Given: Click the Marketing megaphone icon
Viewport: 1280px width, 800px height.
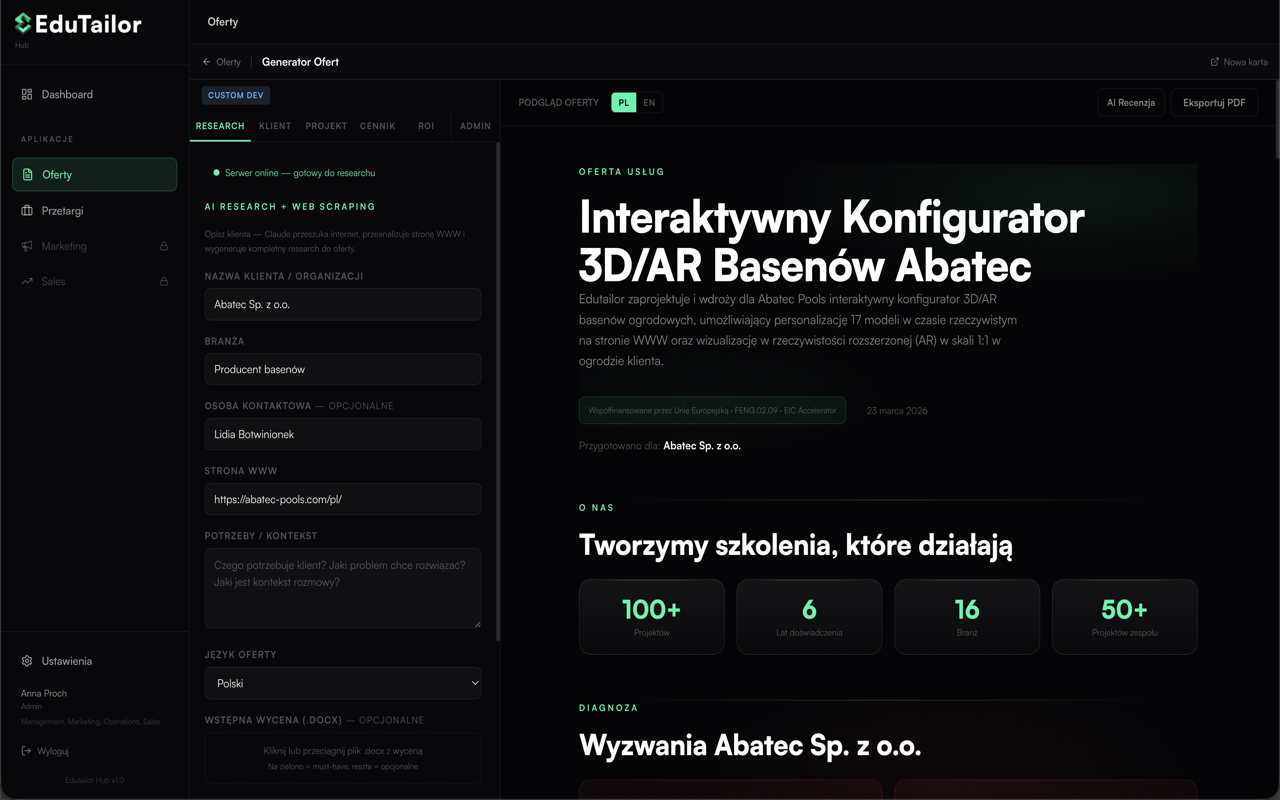Looking at the screenshot, I should click(27, 246).
